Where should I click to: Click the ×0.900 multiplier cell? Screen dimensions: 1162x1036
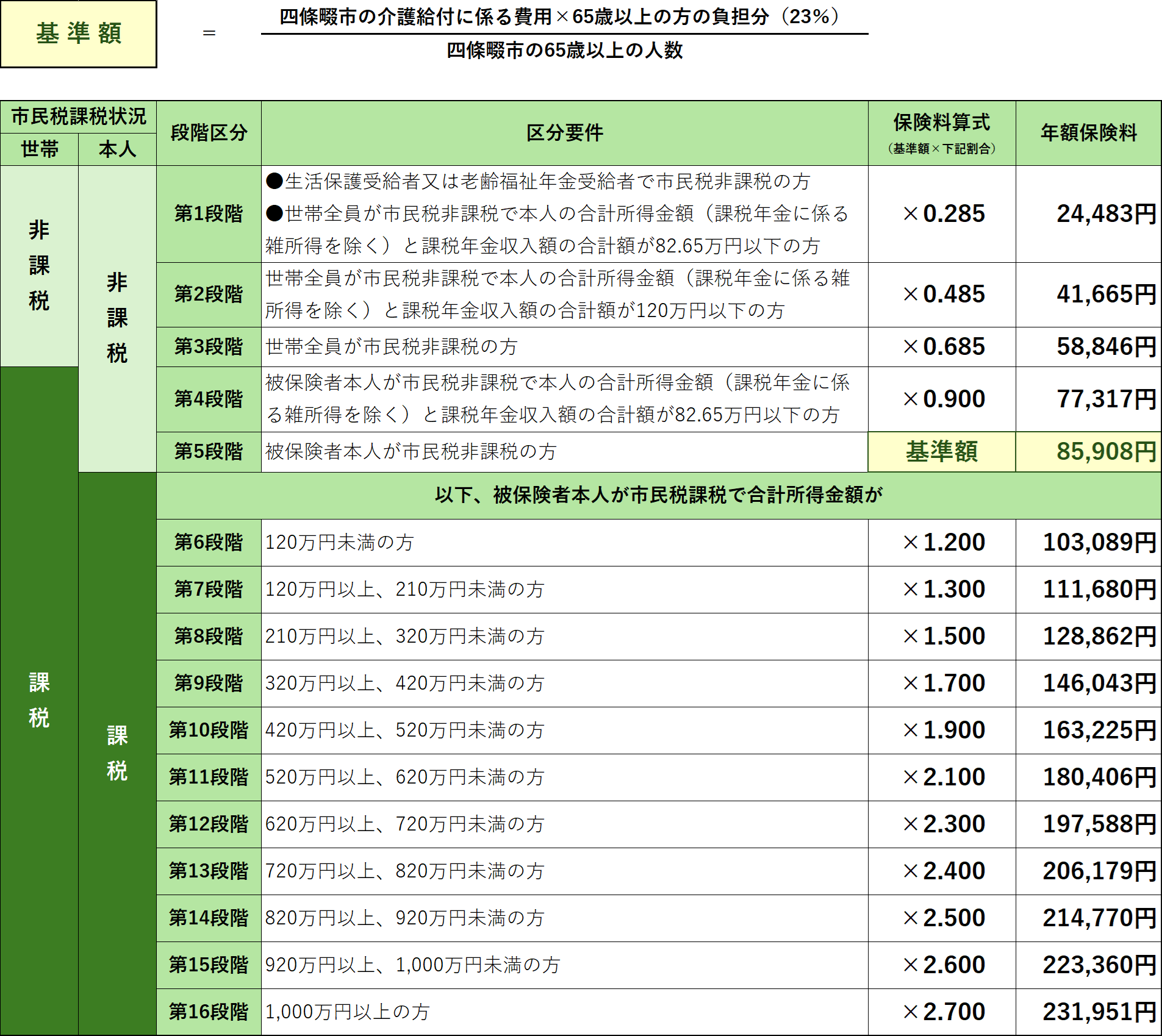pos(942,399)
